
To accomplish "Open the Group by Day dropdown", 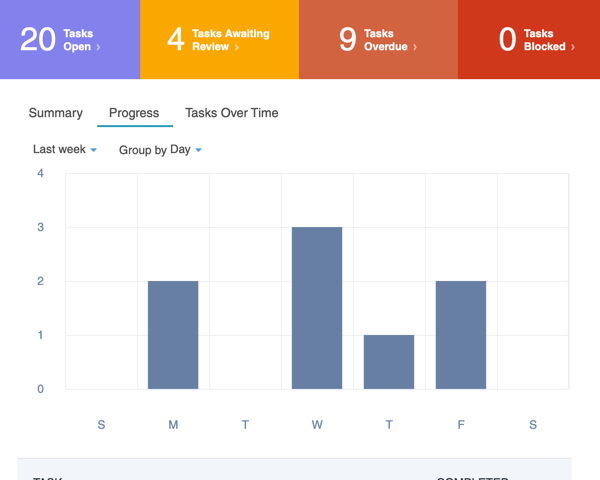I will click(160, 150).
